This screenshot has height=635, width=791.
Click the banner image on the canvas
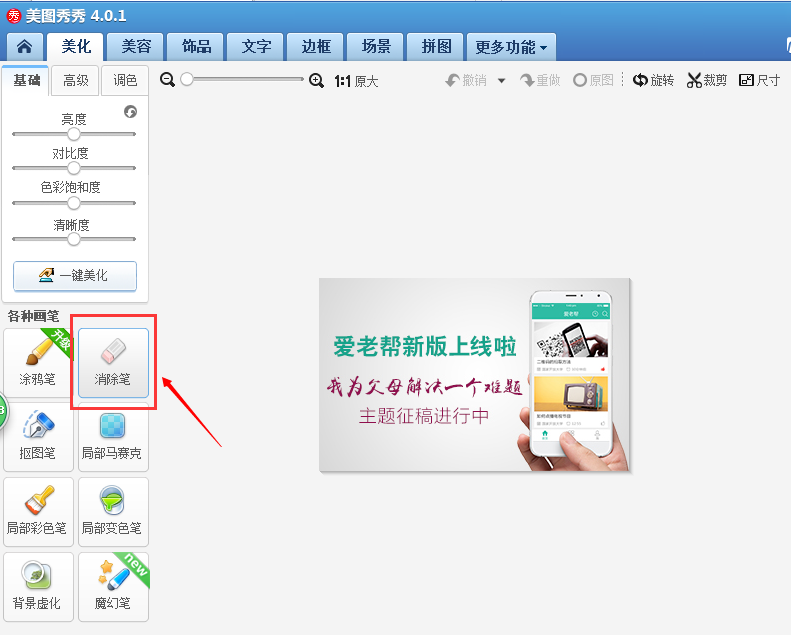[475, 374]
